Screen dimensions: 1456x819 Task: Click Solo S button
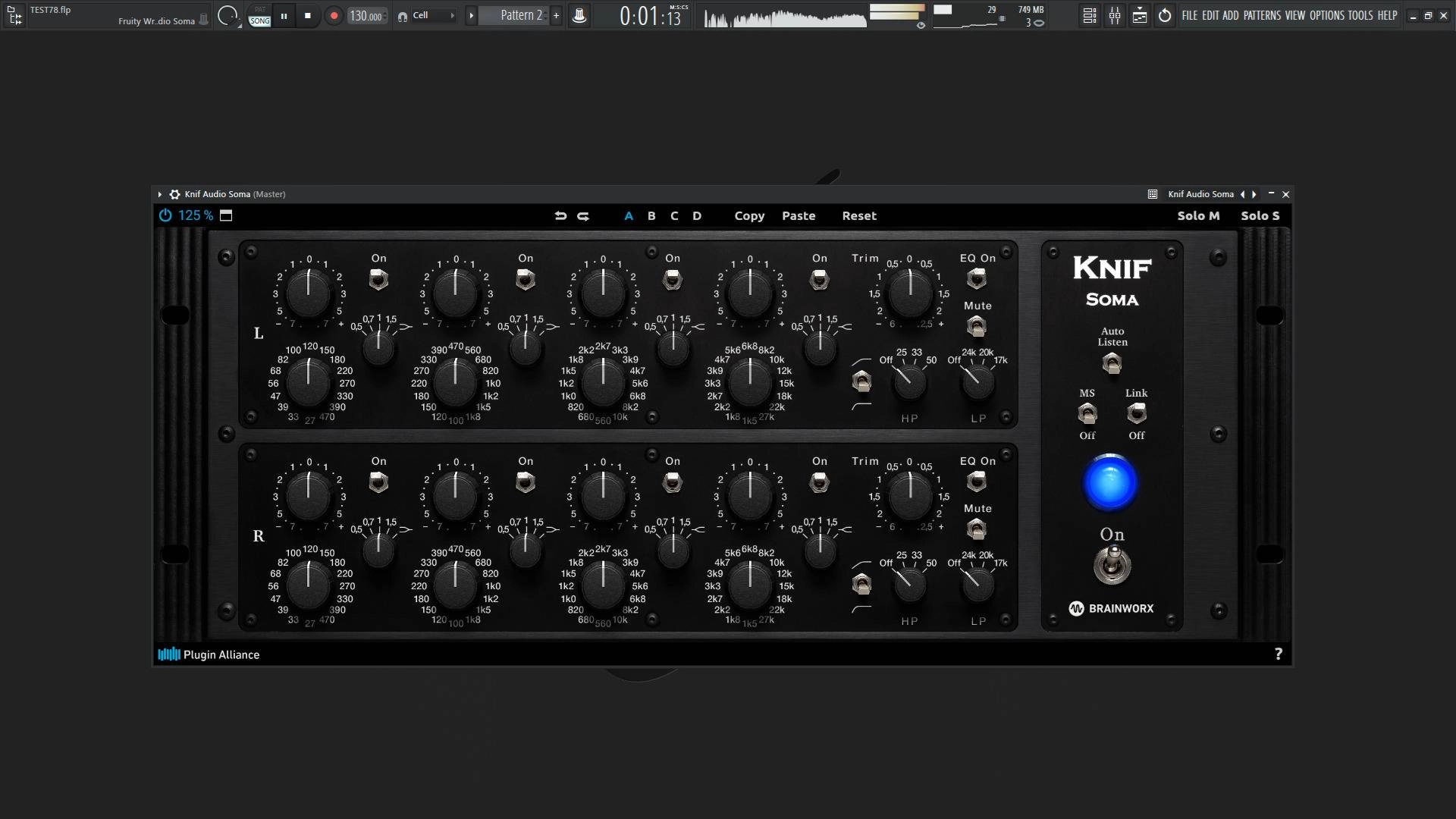tap(1260, 216)
